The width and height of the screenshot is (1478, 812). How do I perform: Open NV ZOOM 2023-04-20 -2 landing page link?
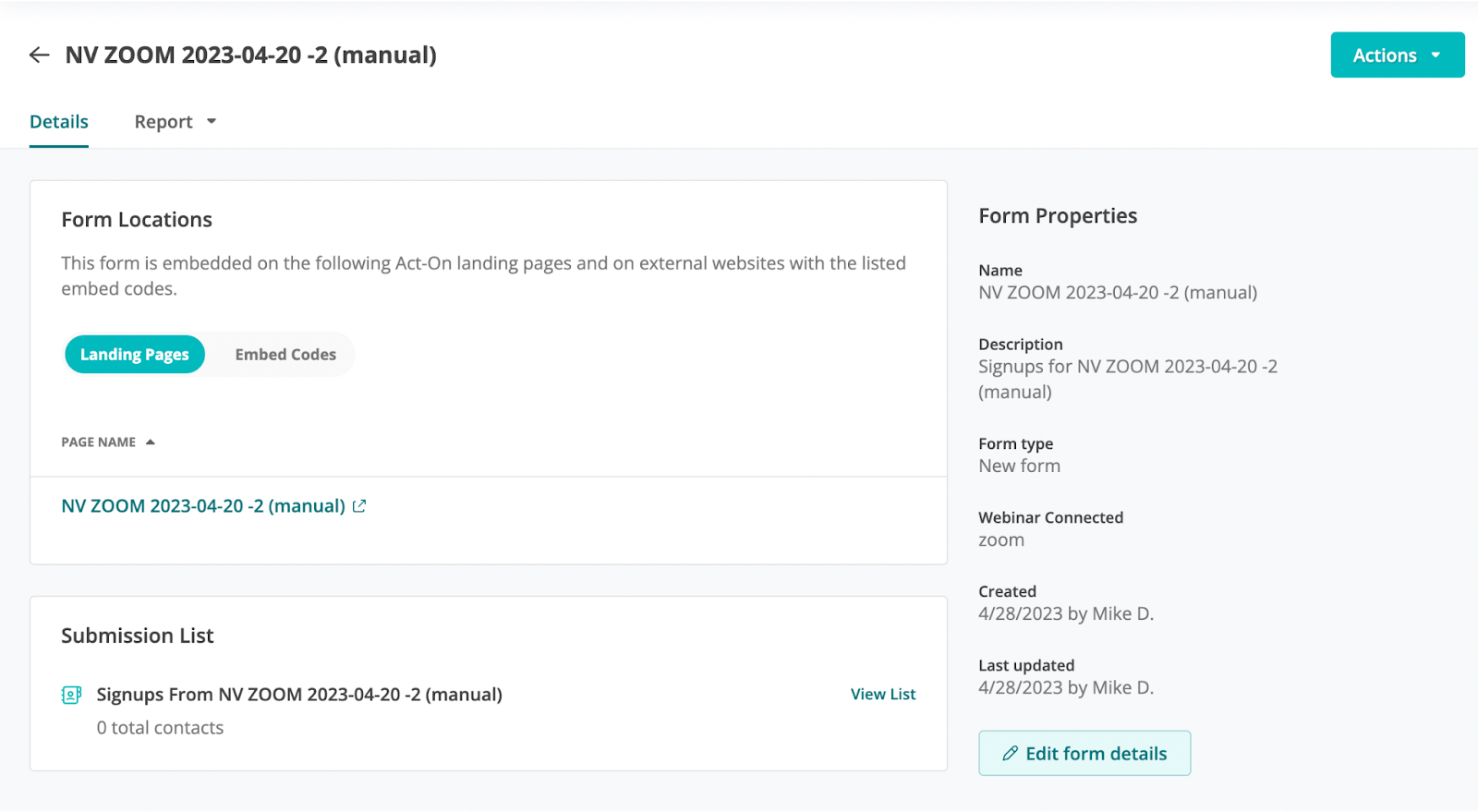203,506
